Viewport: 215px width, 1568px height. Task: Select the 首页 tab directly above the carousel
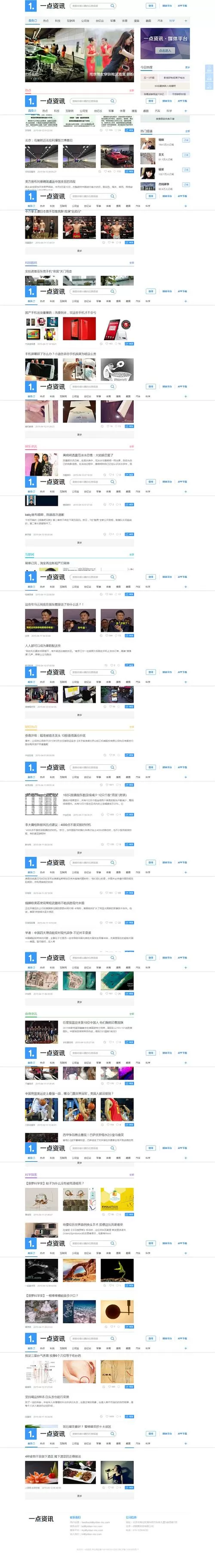pyautogui.click(x=32, y=21)
